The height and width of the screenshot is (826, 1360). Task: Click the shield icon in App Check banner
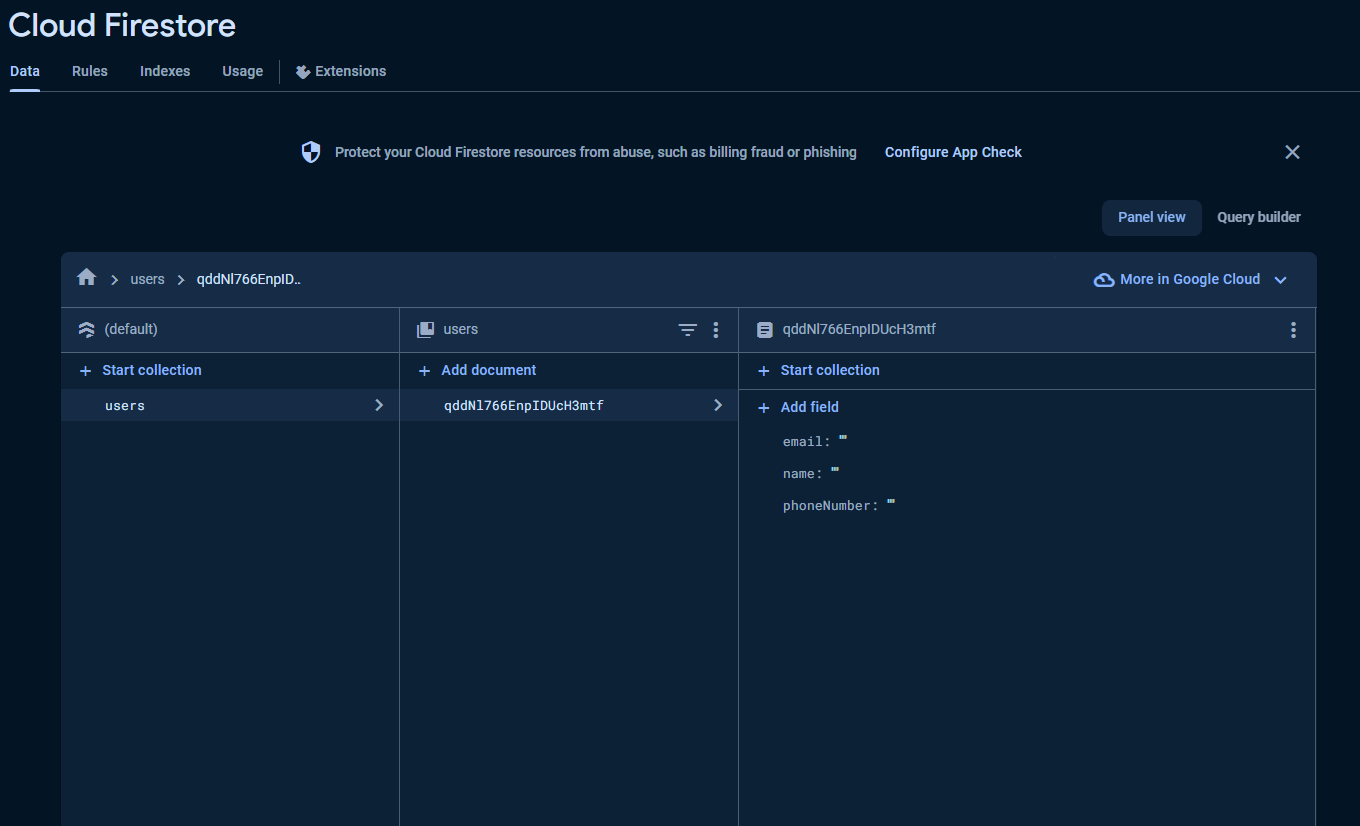pyautogui.click(x=311, y=152)
